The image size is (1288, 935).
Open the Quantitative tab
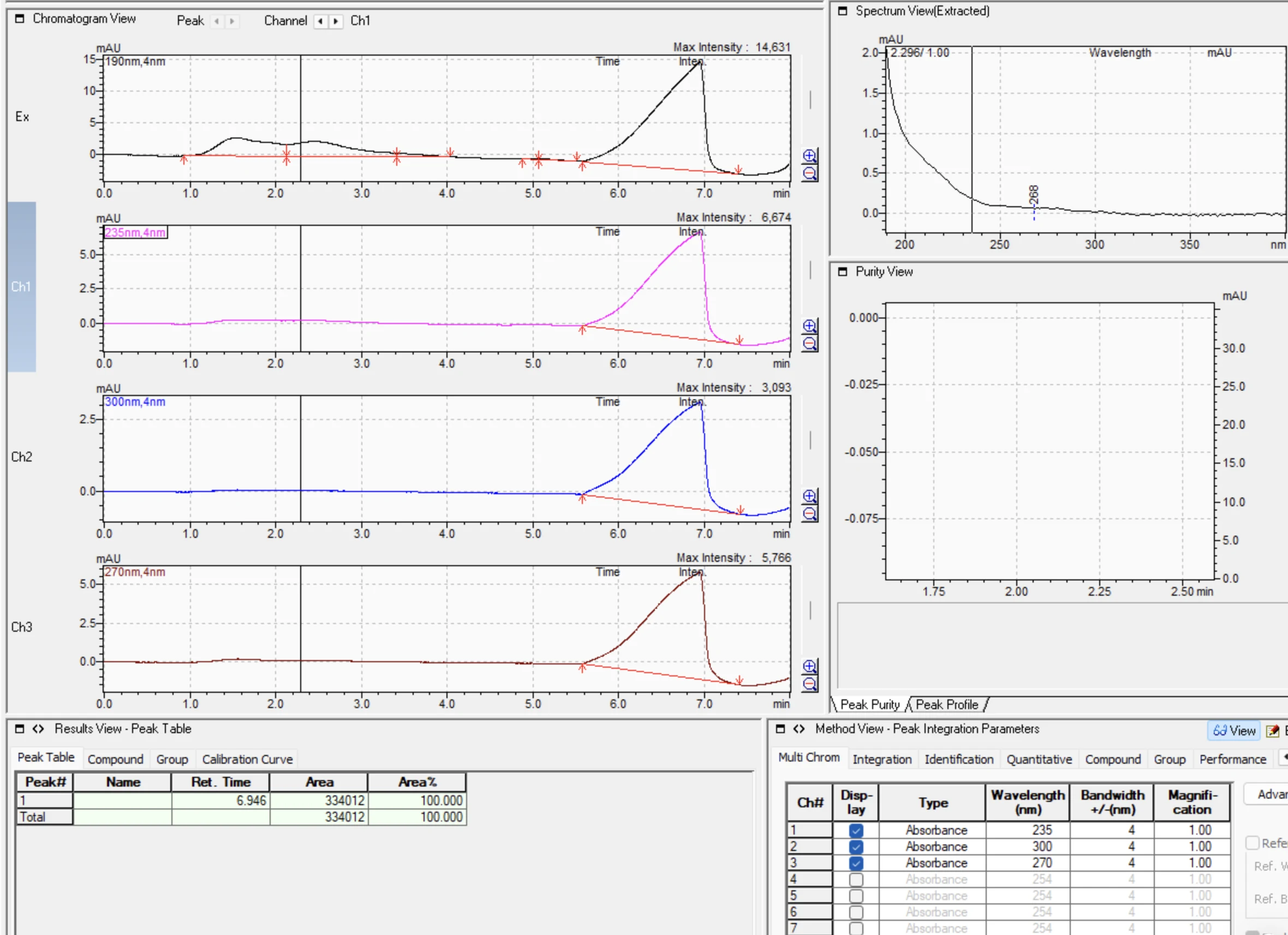[1039, 759]
